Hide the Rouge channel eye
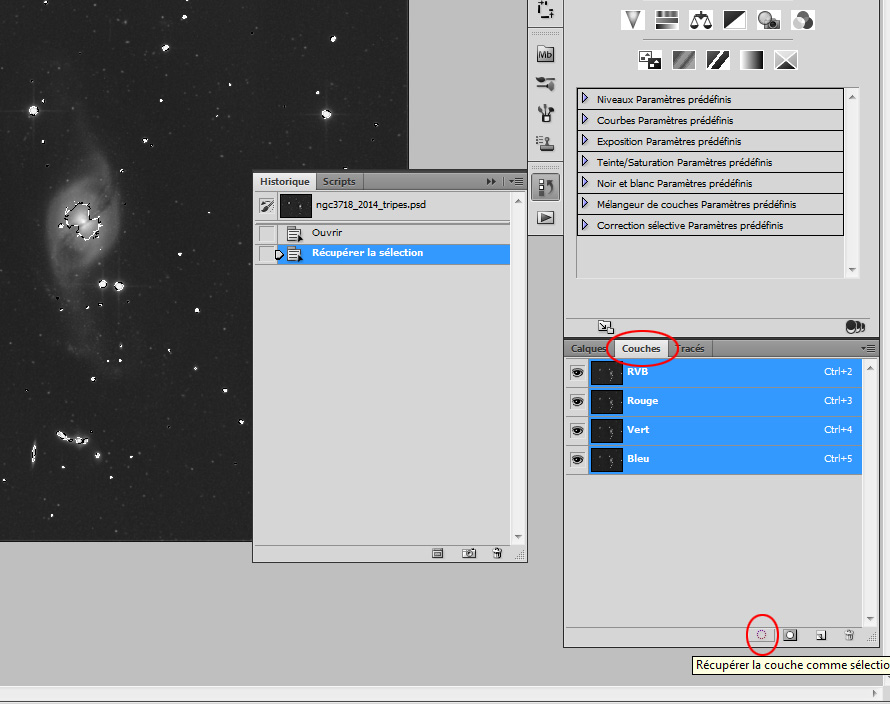Viewport: 890px width, 704px height. click(577, 401)
